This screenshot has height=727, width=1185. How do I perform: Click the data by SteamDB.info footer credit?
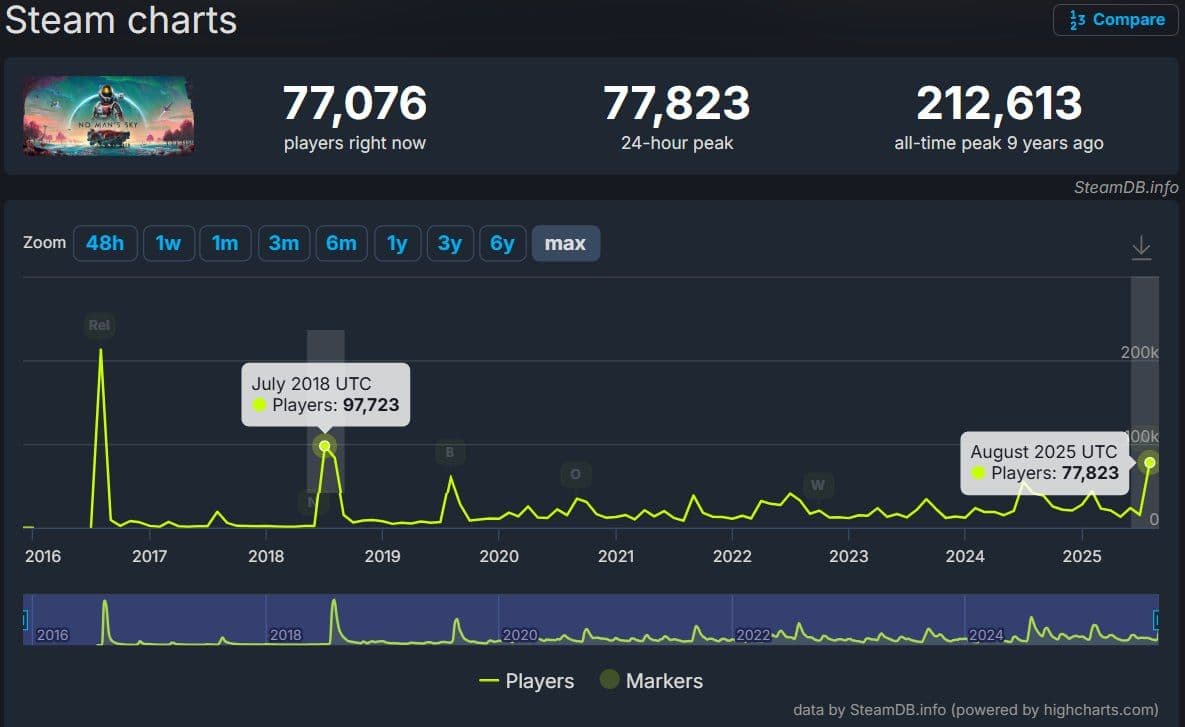point(976,710)
